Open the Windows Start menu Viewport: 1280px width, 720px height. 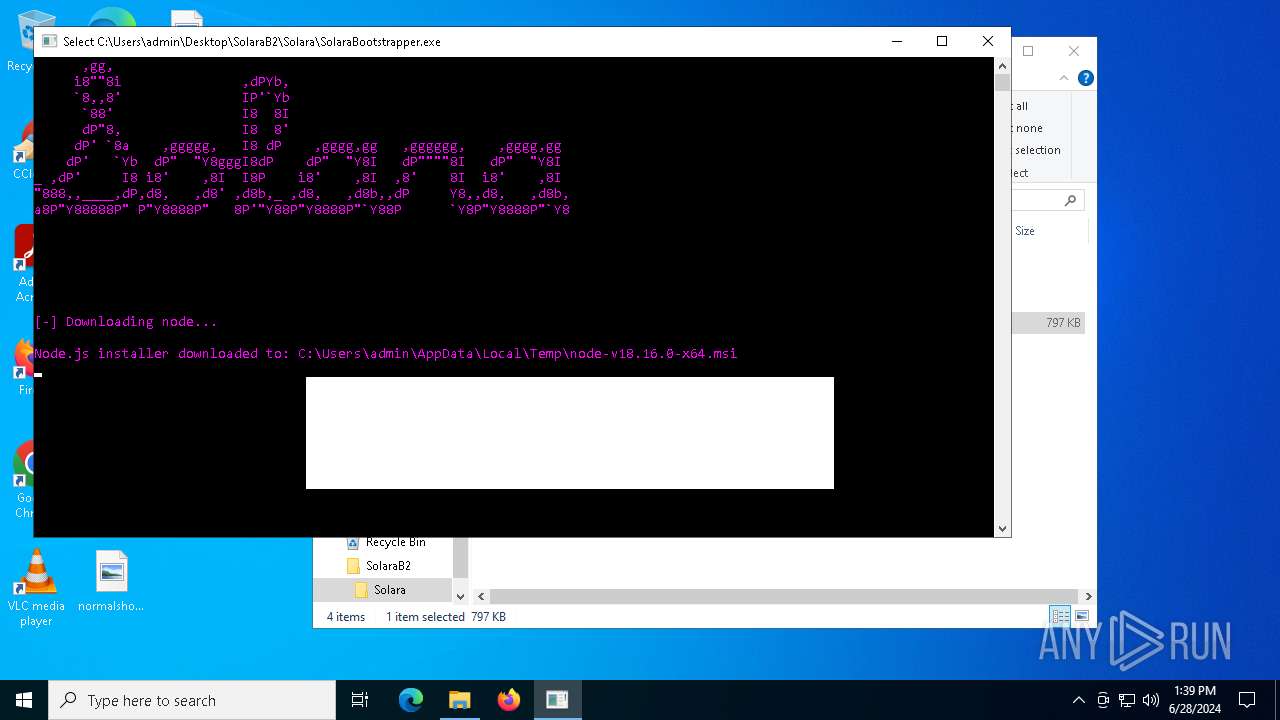pyautogui.click(x=24, y=700)
